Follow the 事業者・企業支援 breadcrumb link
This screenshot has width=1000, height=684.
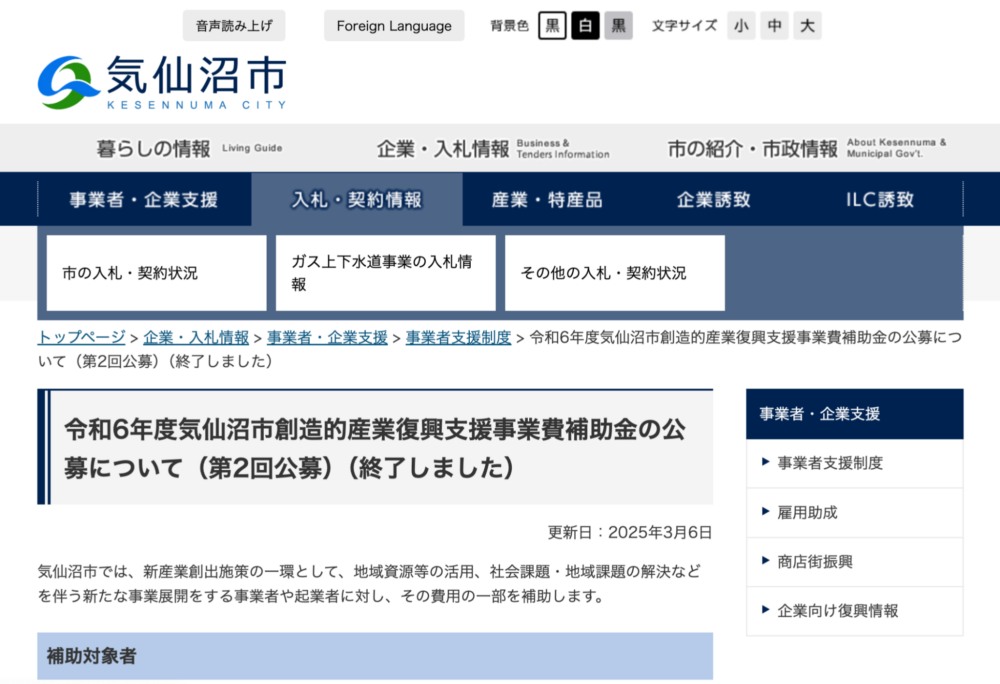click(x=327, y=337)
